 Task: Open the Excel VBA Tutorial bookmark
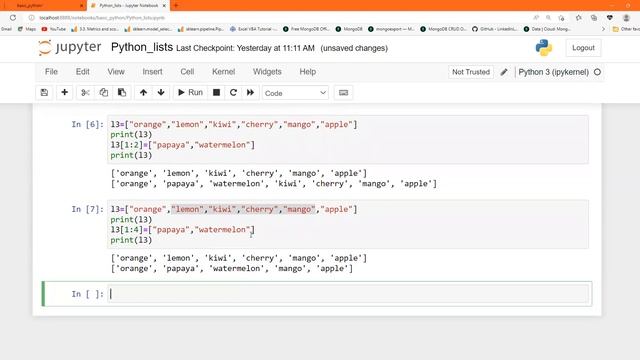click(253, 29)
